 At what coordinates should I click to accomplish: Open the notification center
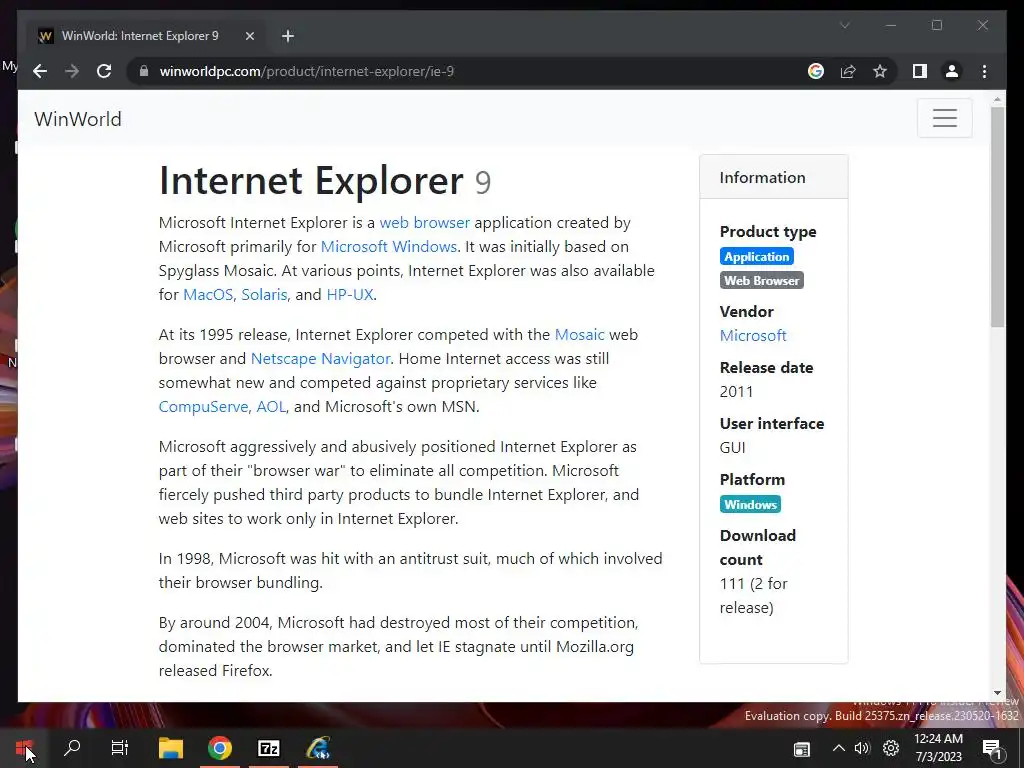point(992,749)
